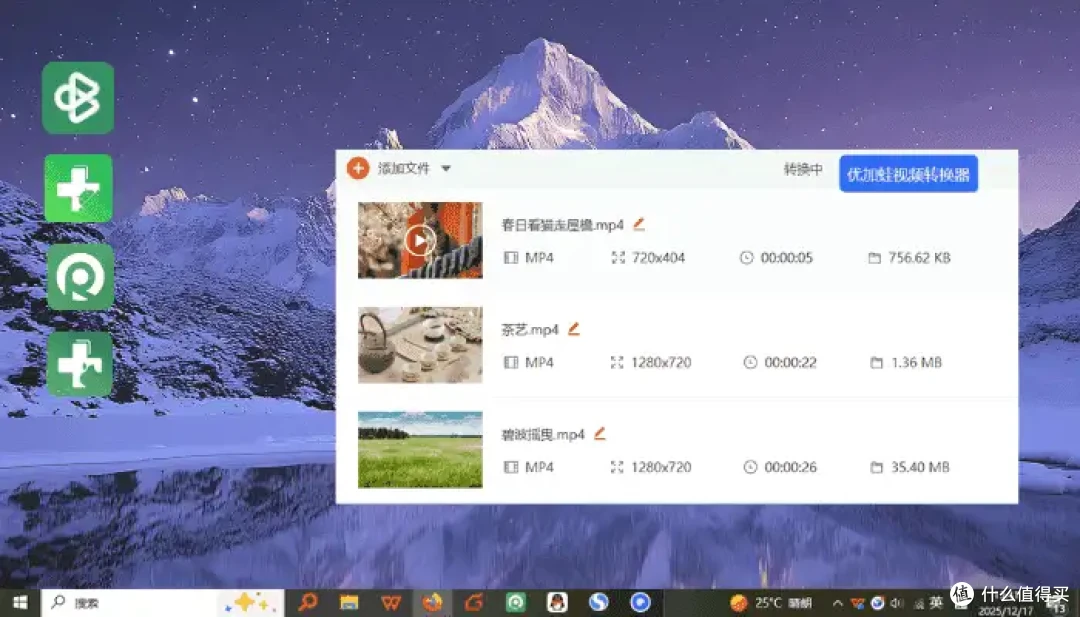Open the blue circular play-button taskbar icon

[x=640, y=603]
